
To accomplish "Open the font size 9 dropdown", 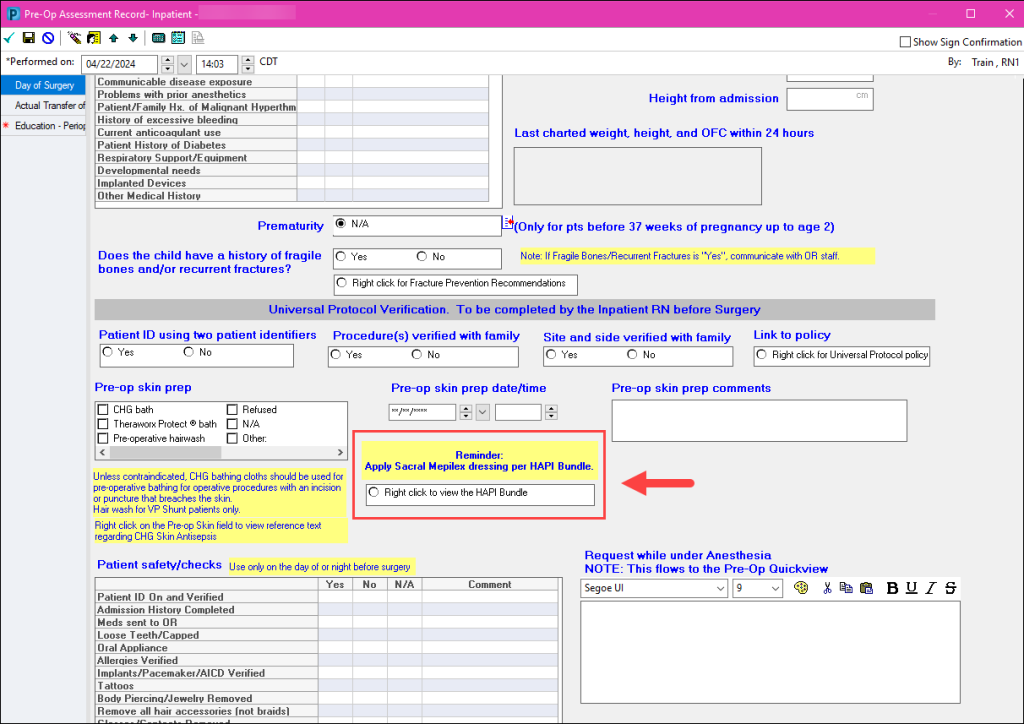I will coord(775,588).
